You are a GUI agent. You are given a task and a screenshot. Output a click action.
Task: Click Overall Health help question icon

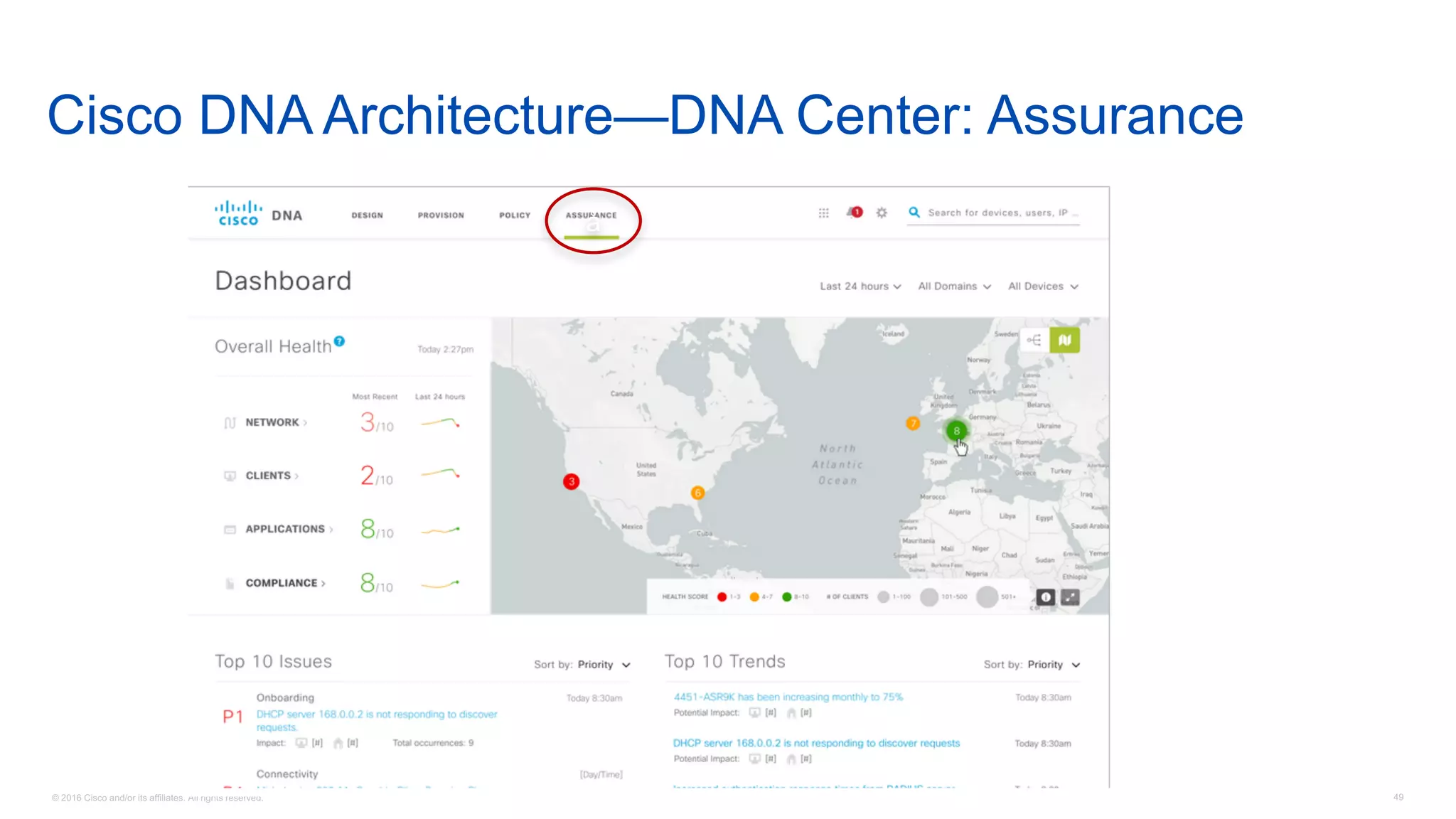(340, 341)
